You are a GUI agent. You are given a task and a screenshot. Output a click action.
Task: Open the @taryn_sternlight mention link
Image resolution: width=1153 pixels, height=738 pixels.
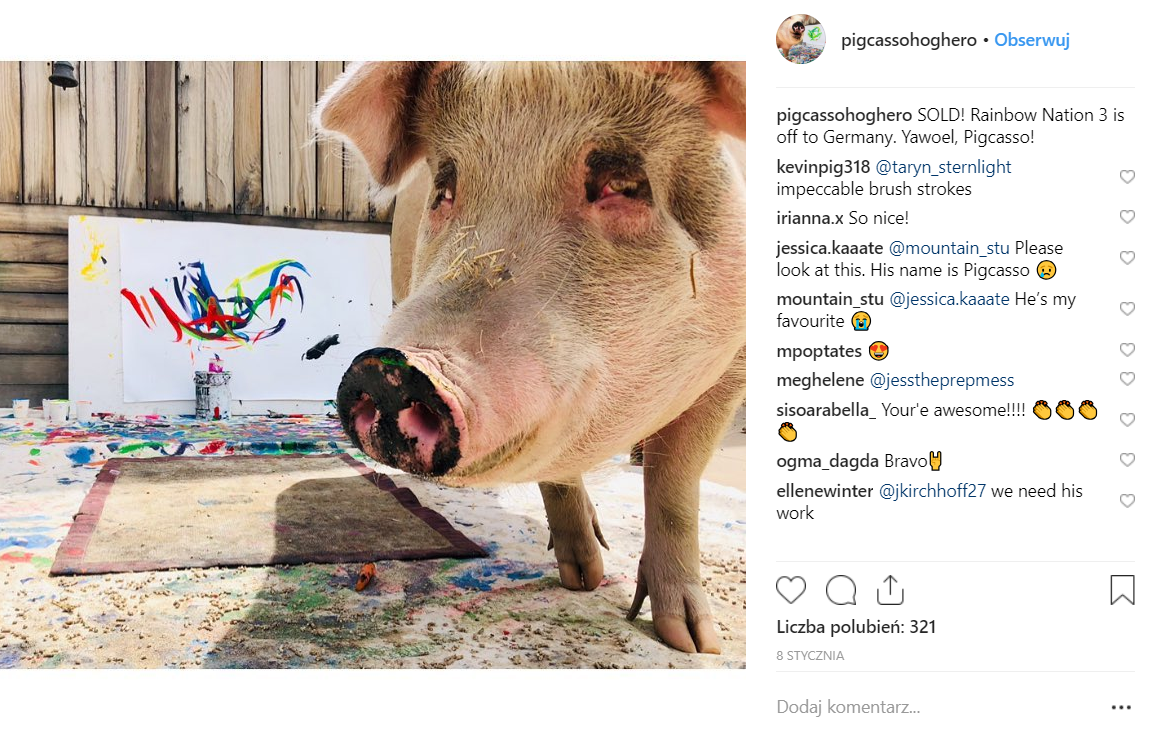coord(943,167)
